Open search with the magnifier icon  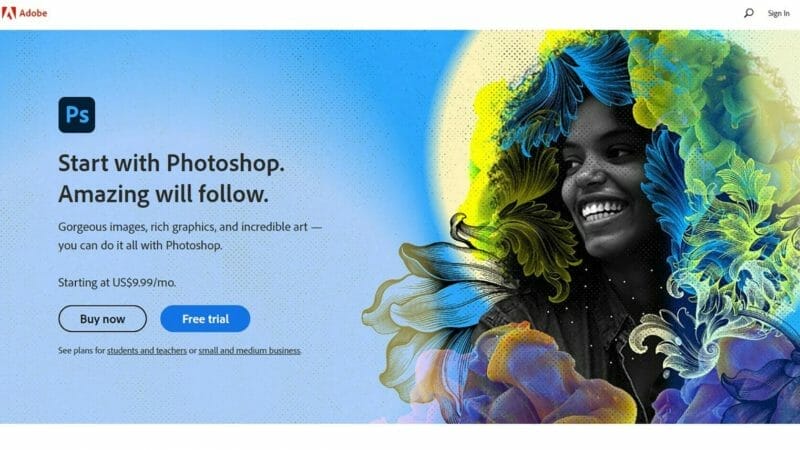748,13
